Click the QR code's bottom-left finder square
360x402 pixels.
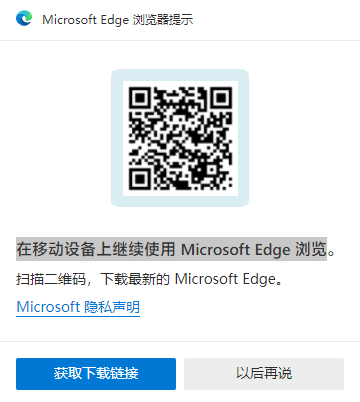pos(140,179)
